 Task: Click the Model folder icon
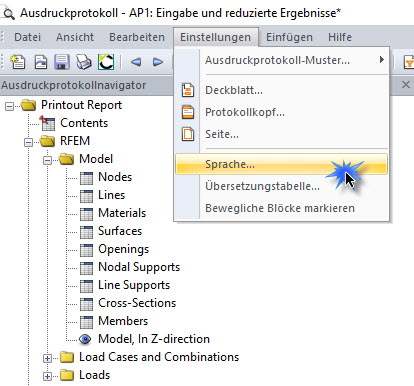click(67, 159)
